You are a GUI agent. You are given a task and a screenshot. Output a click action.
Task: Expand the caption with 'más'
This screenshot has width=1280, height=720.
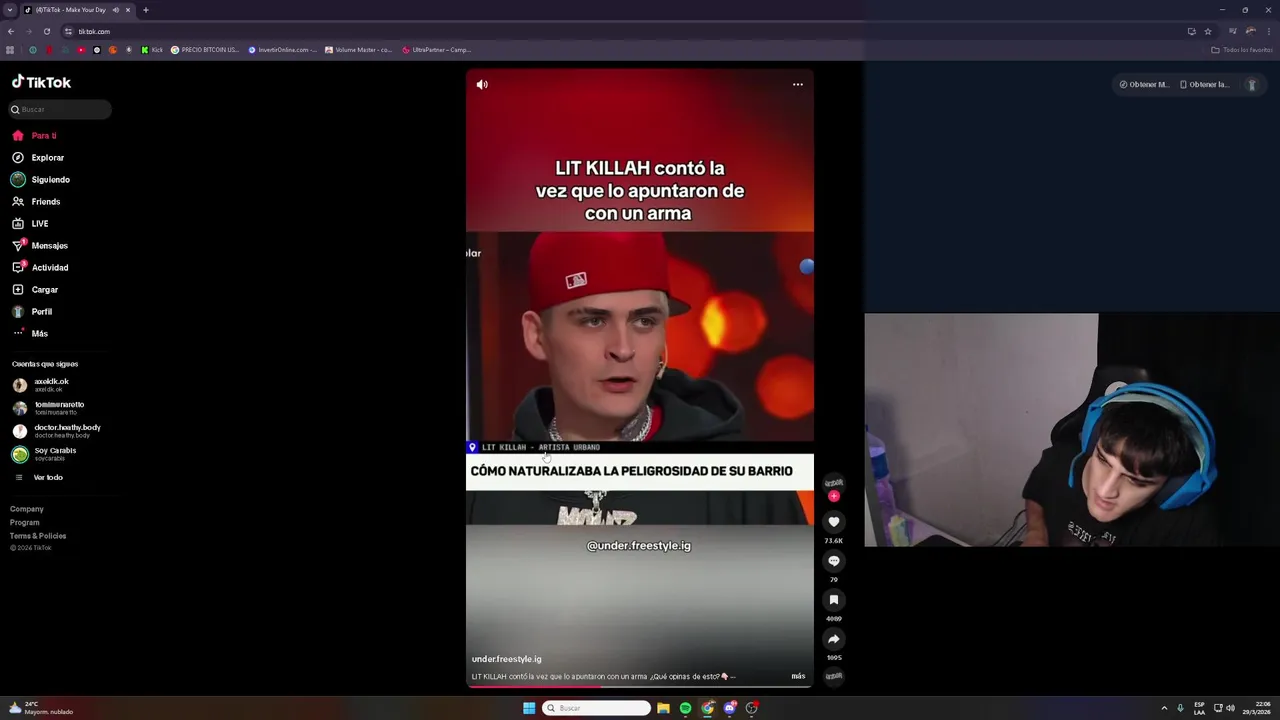[x=798, y=676]
